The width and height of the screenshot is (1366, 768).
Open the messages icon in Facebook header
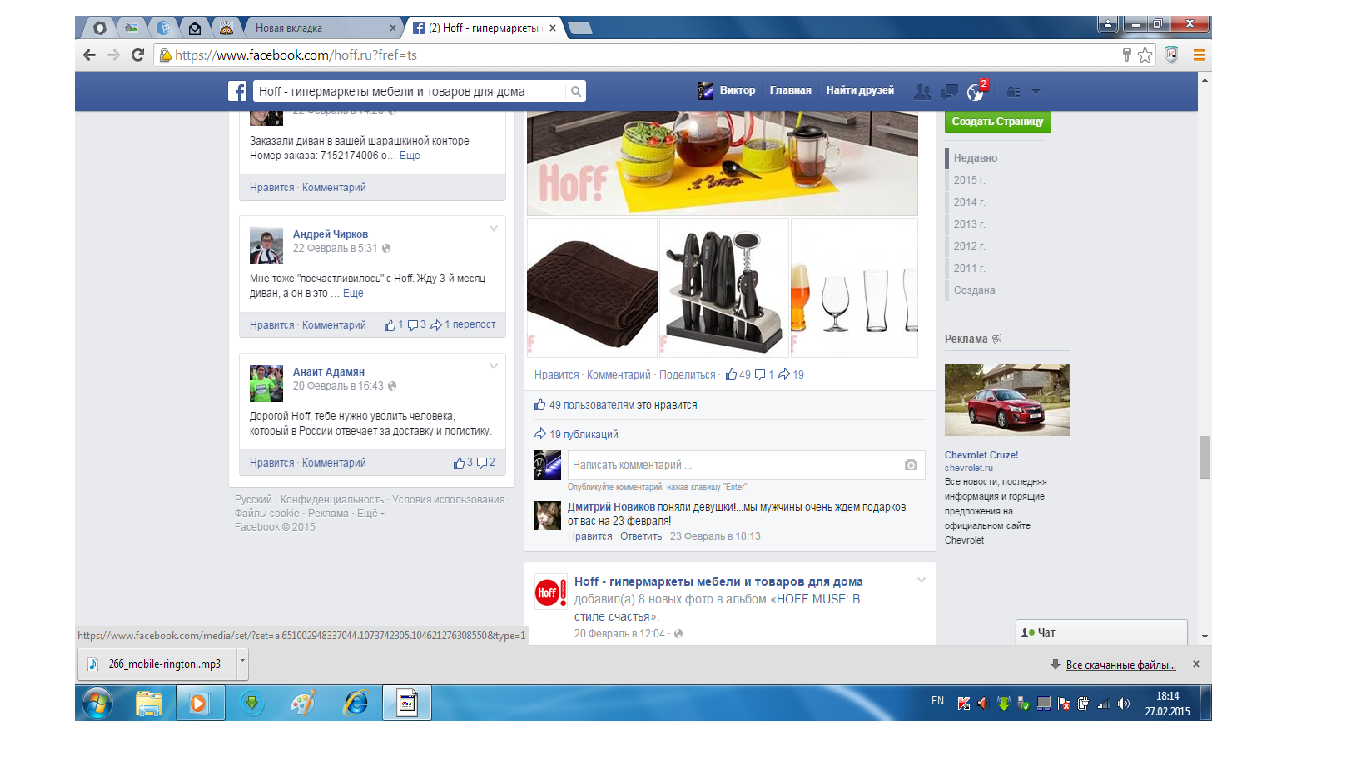click(949, 91)
